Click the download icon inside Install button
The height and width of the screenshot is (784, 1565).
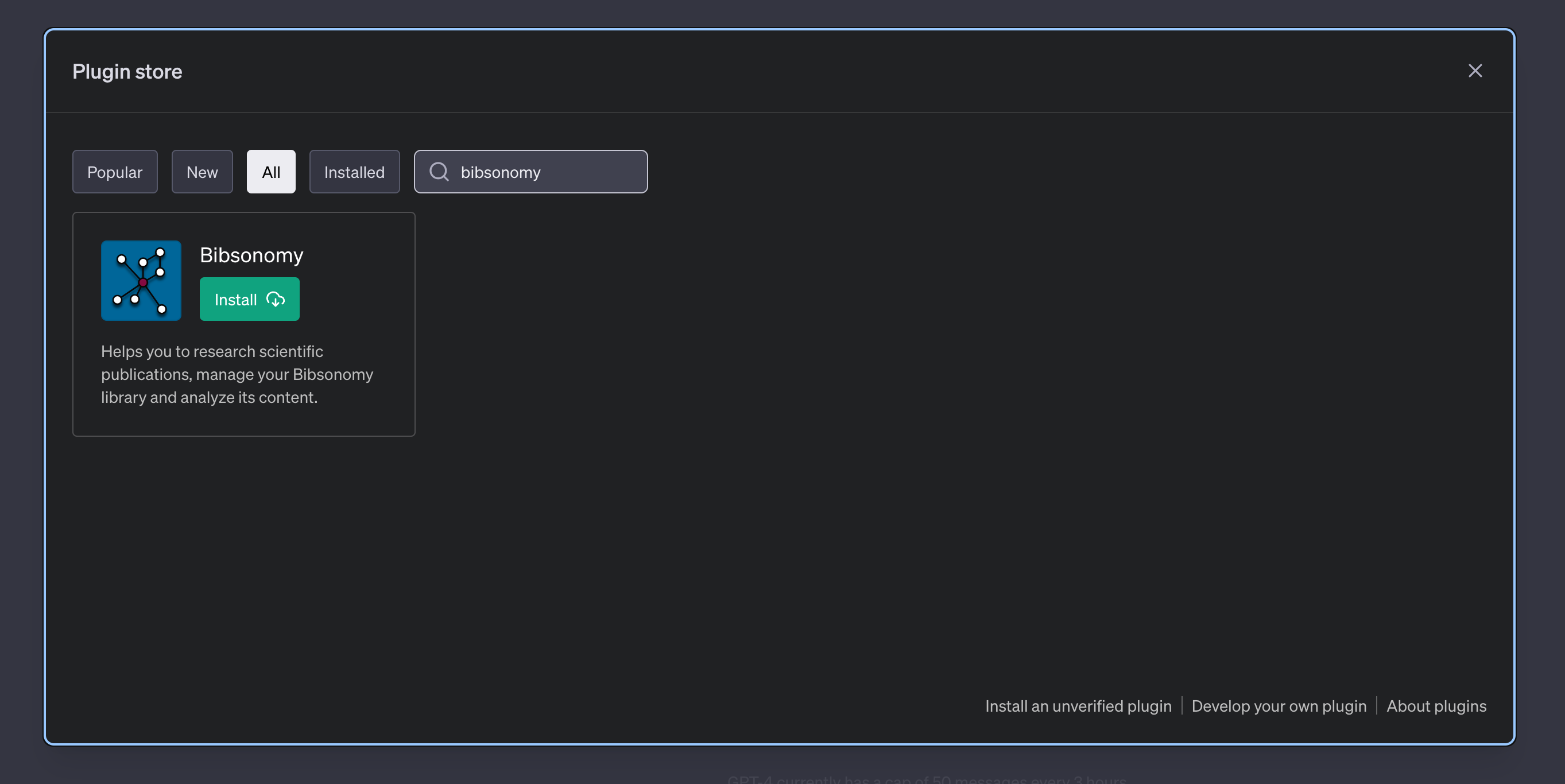click(x=276, y=299)
